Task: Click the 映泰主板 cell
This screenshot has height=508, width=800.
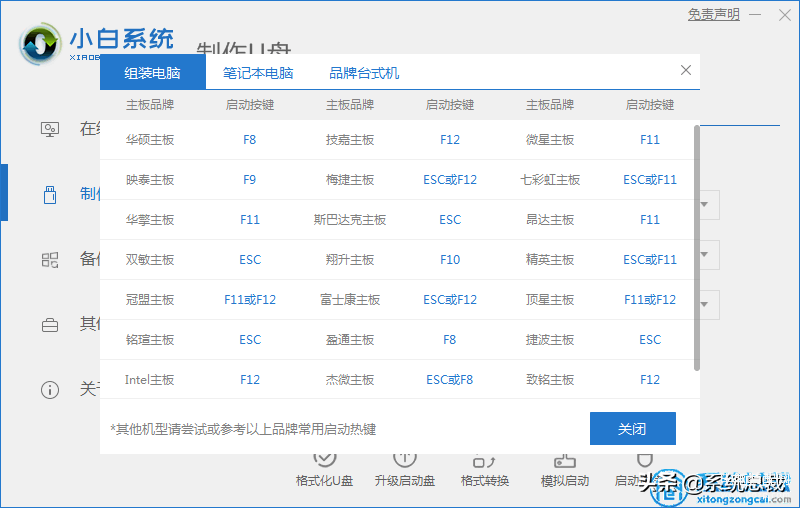Action: pyautogui.click(x=150, y=180)
